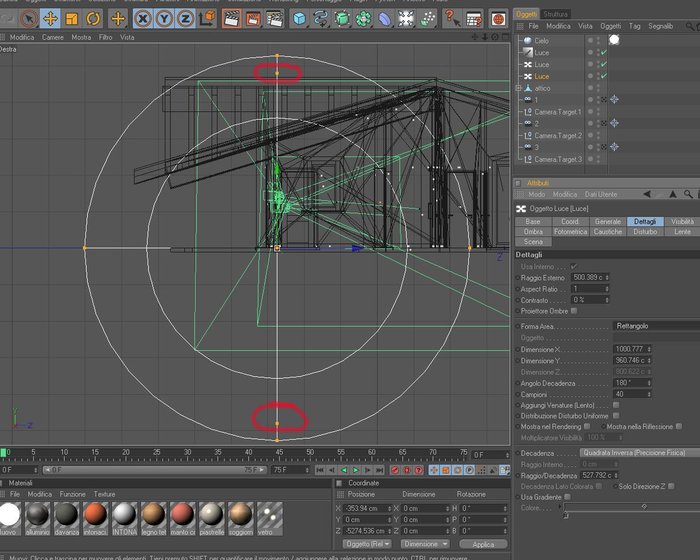Select the Move tool in toolbar
The image size is (700, 560).
point(50,19)
